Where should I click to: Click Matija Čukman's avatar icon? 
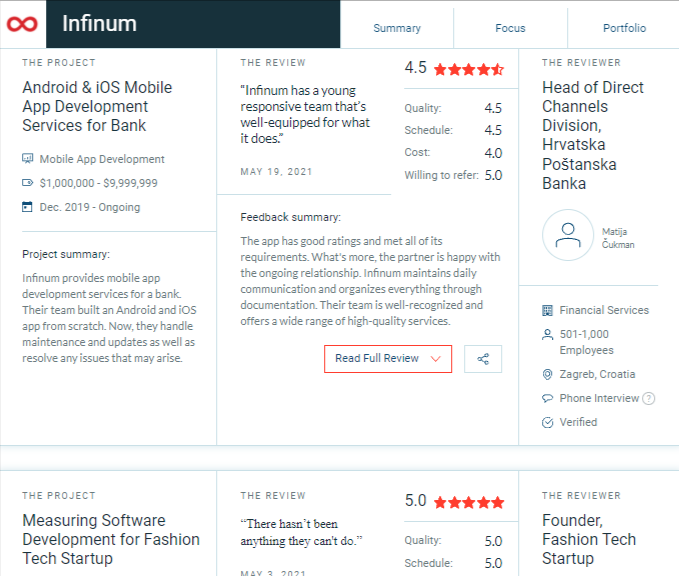tap(568, 235)
